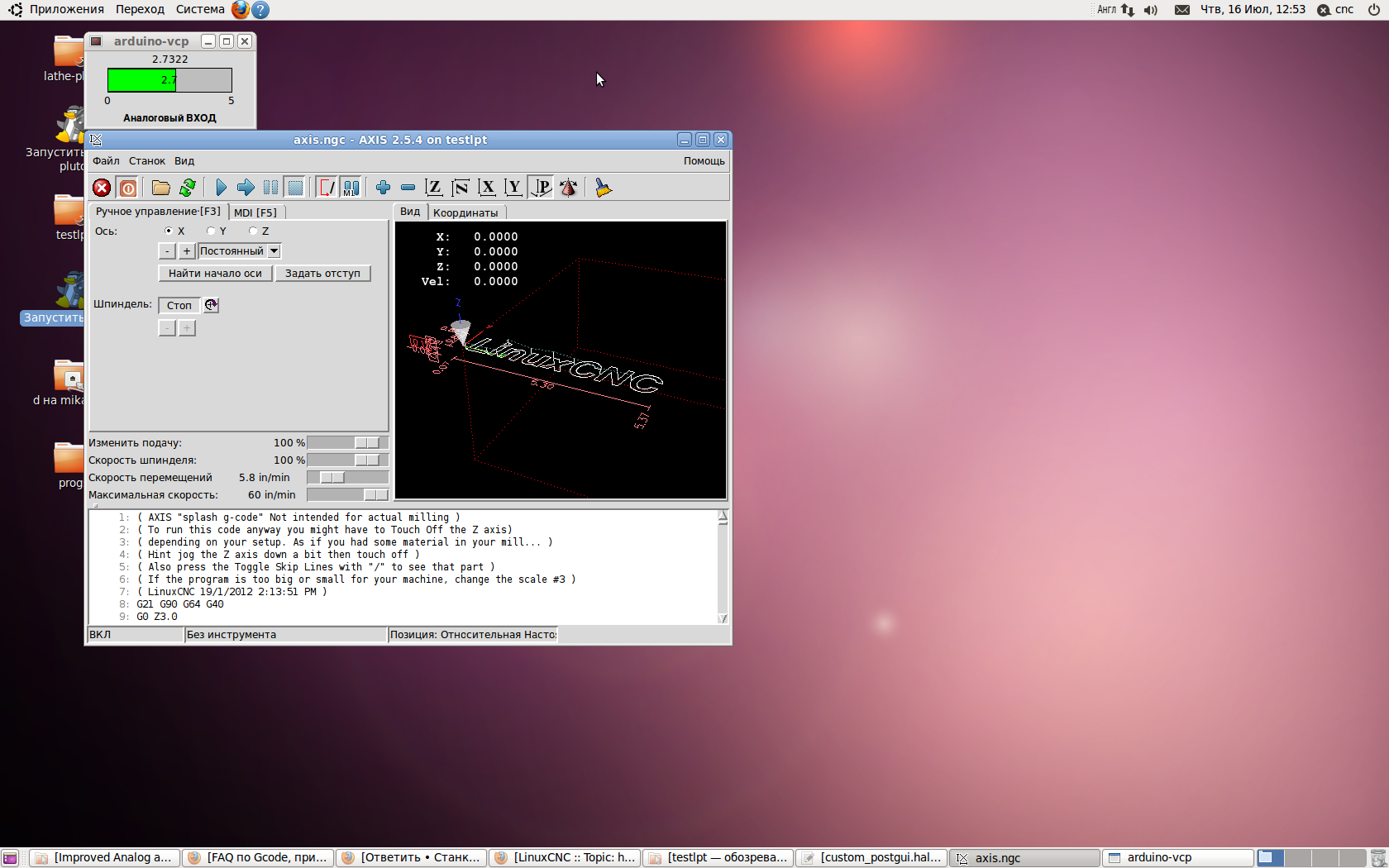Image resolution: width=1389 pixels, height=868 pixels.
Task: Toggle the machine power button
Action: click(127, 188)
